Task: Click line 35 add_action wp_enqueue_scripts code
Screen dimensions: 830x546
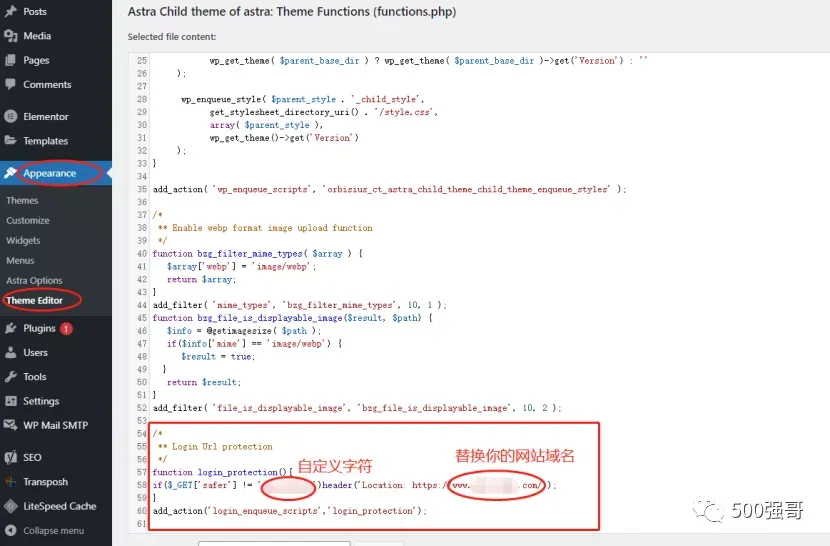Action: point(390,189)
